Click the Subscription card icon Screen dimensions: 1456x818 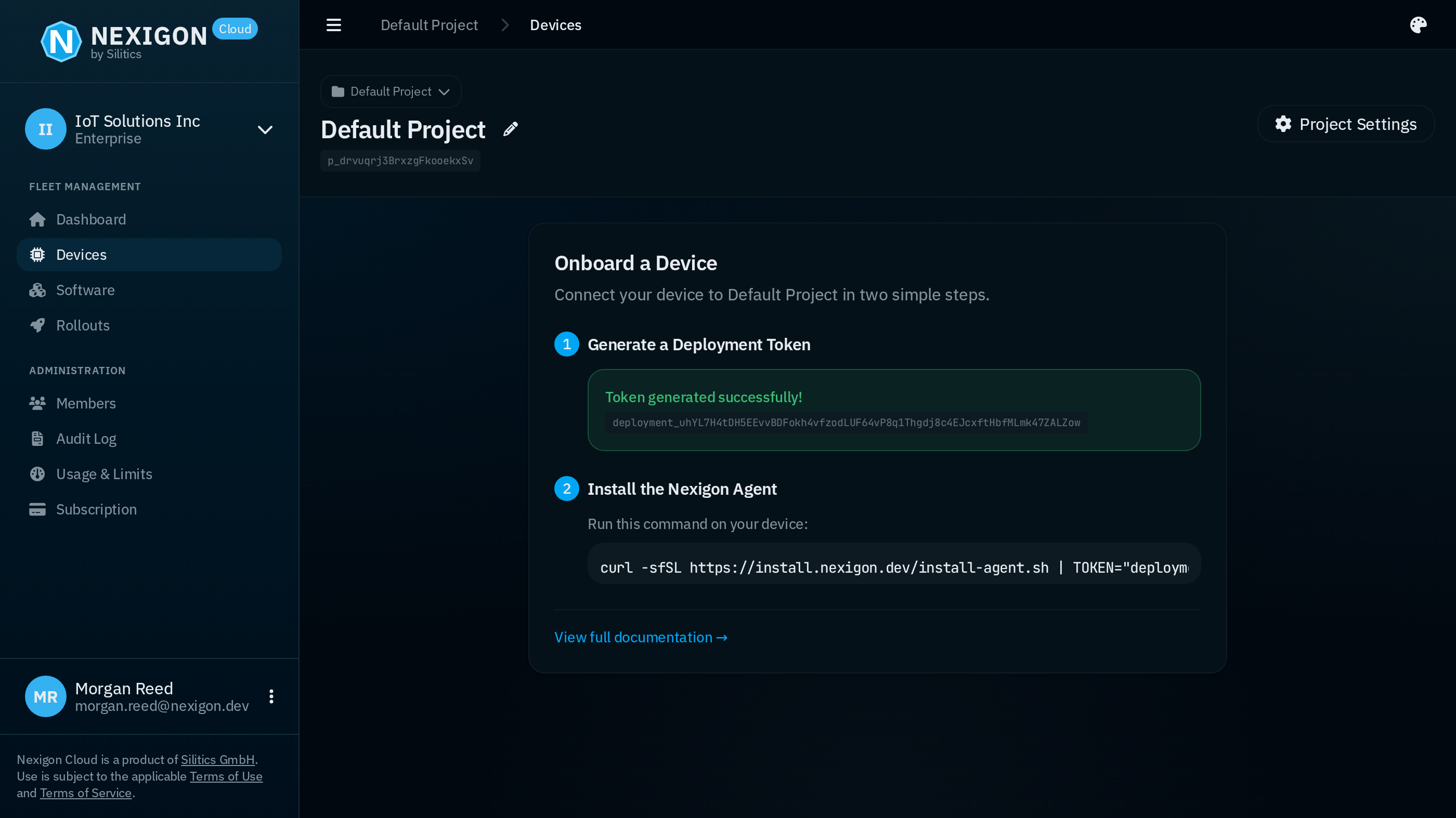click(x=37, y=509)
